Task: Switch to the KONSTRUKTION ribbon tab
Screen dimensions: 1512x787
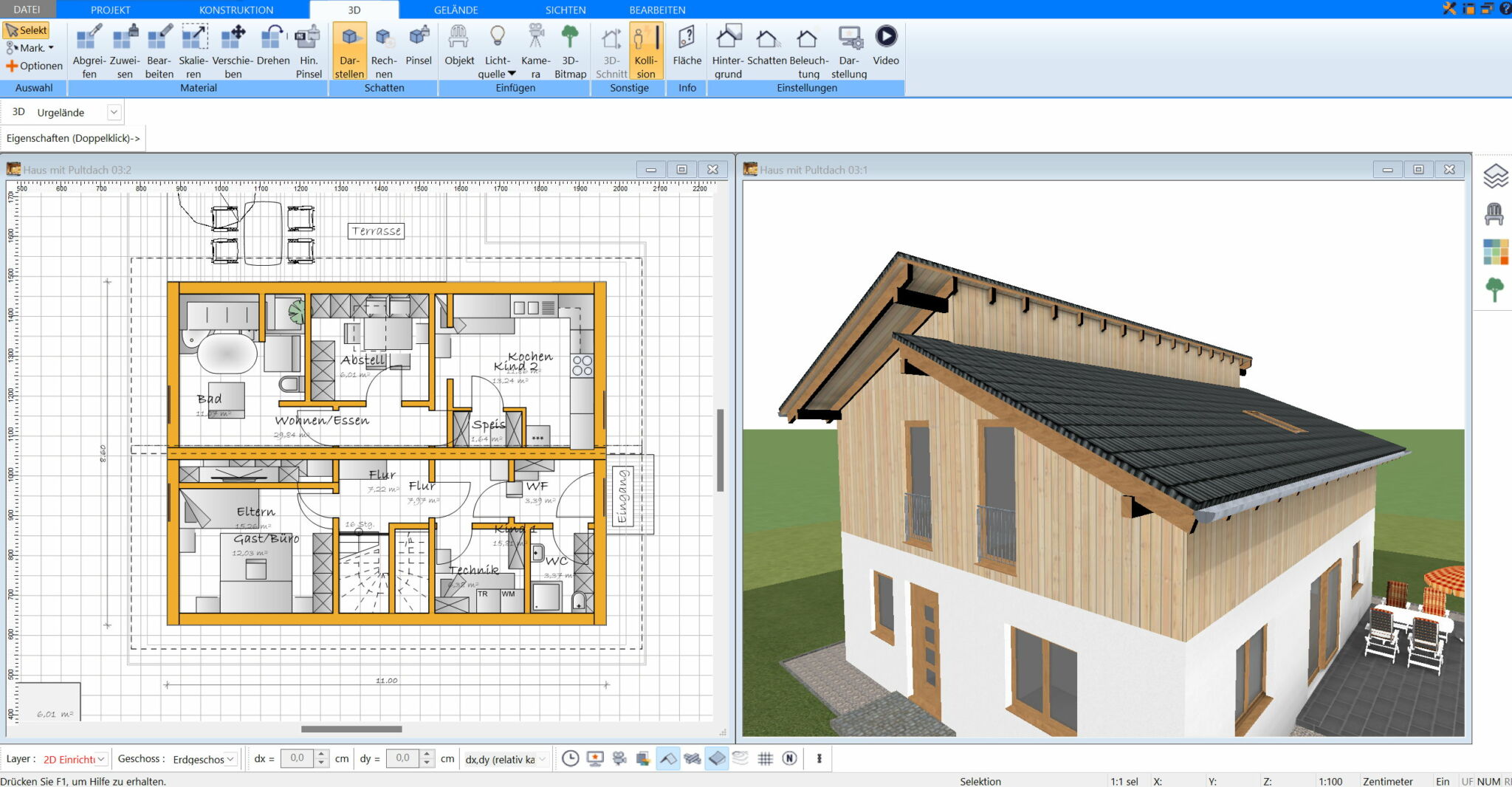Action: (236, 10)
